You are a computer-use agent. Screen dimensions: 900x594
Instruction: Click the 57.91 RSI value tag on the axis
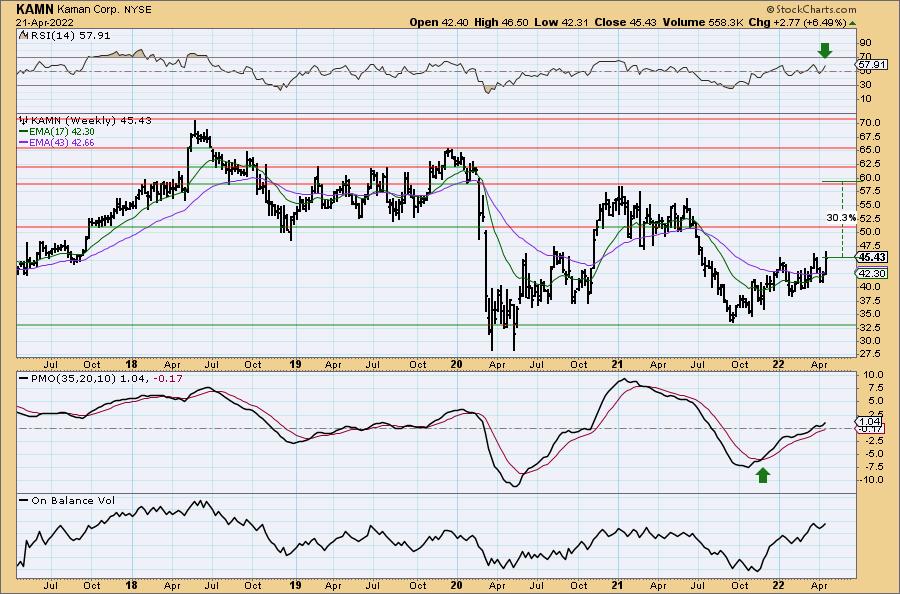tap(870, 65)
